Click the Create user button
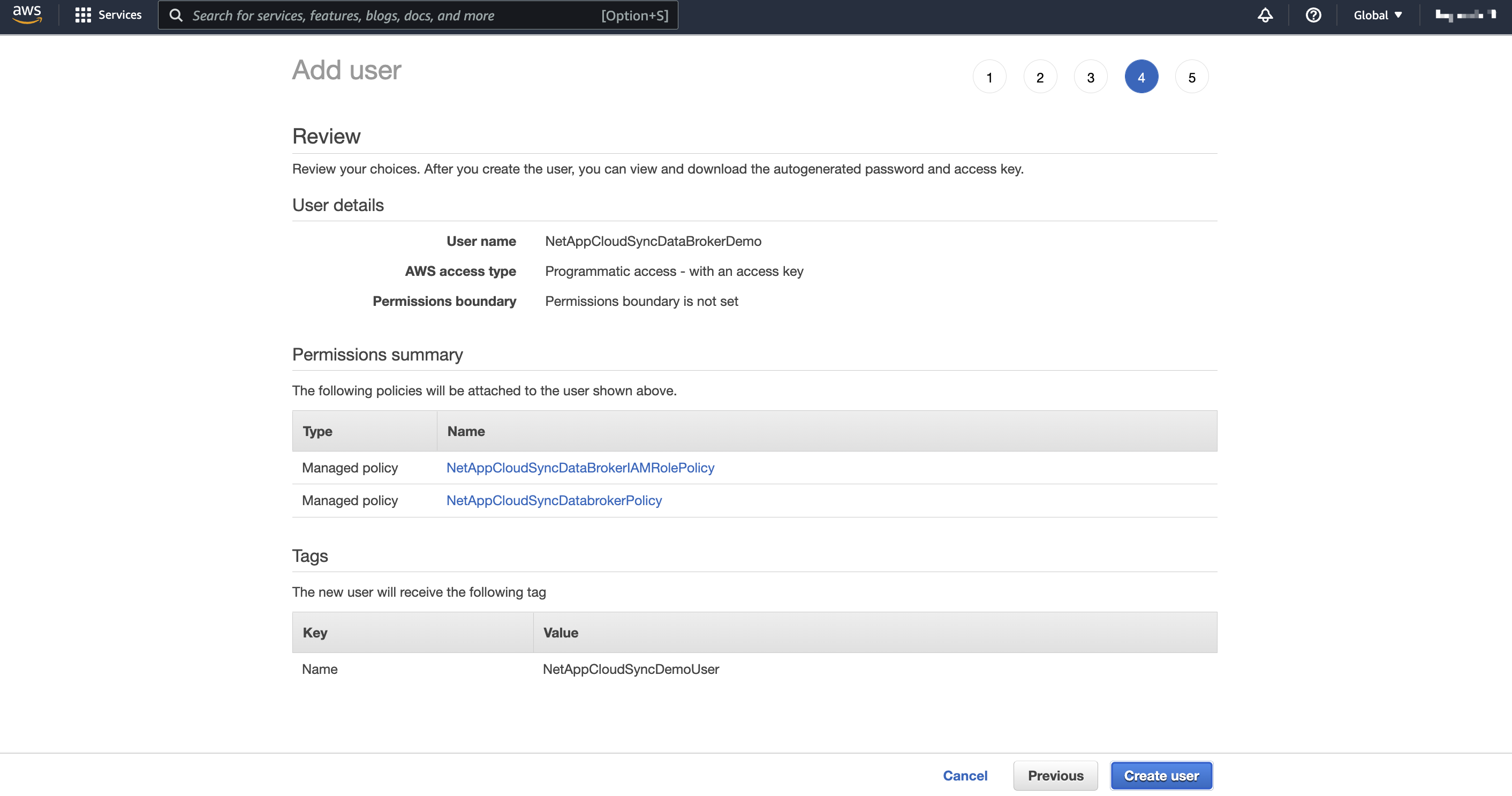Image resolution: width=1512 pixels, height=796 pixels. [x=1161, y=776]
